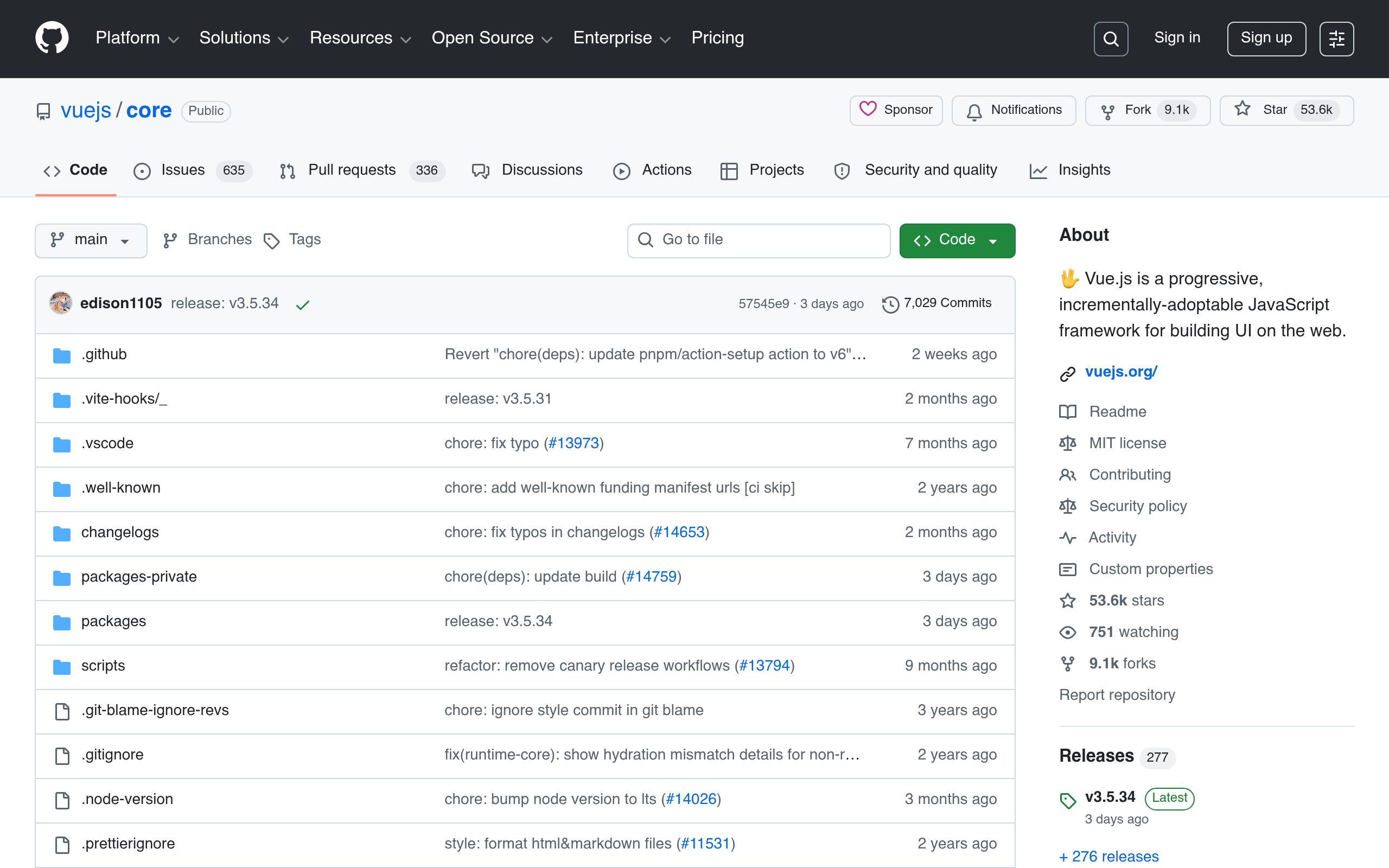Open the packages folder icon
Viewport: 1389px width, 868px height.
point(61,622)
